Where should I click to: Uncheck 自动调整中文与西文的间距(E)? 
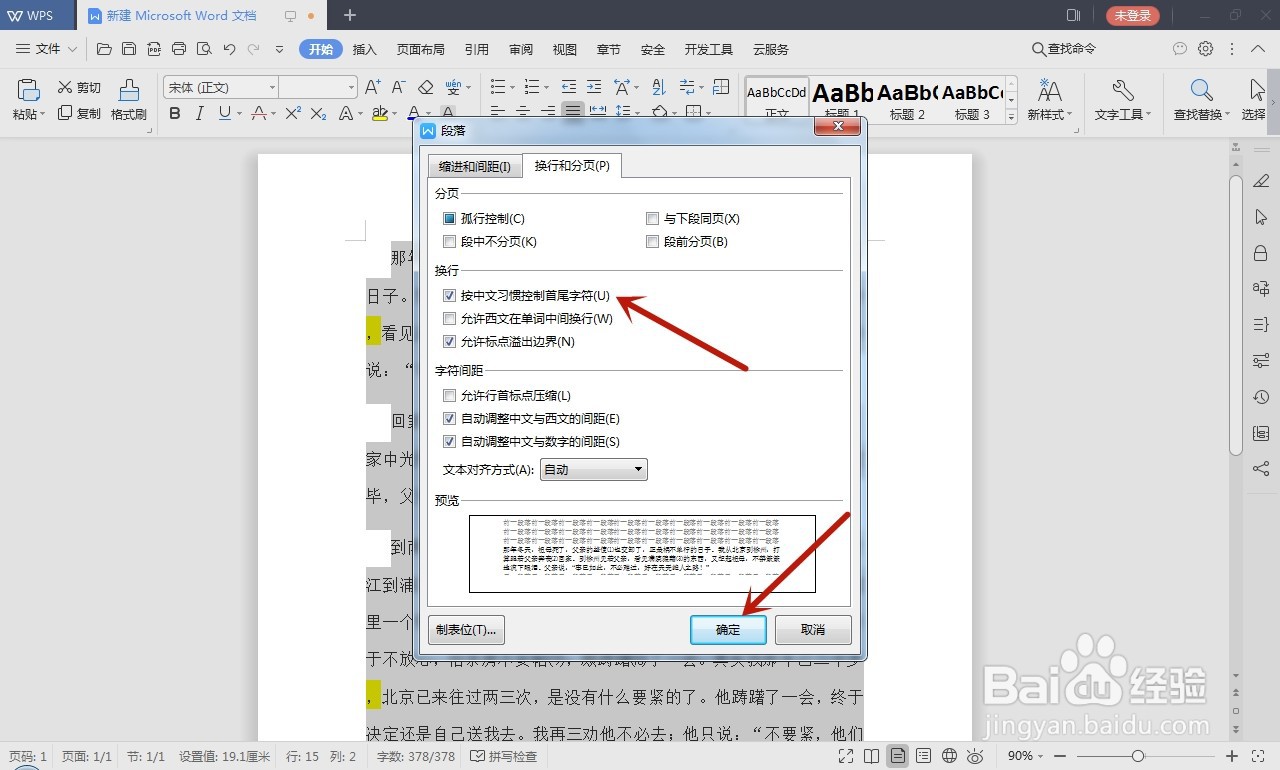tap(450, 418)
